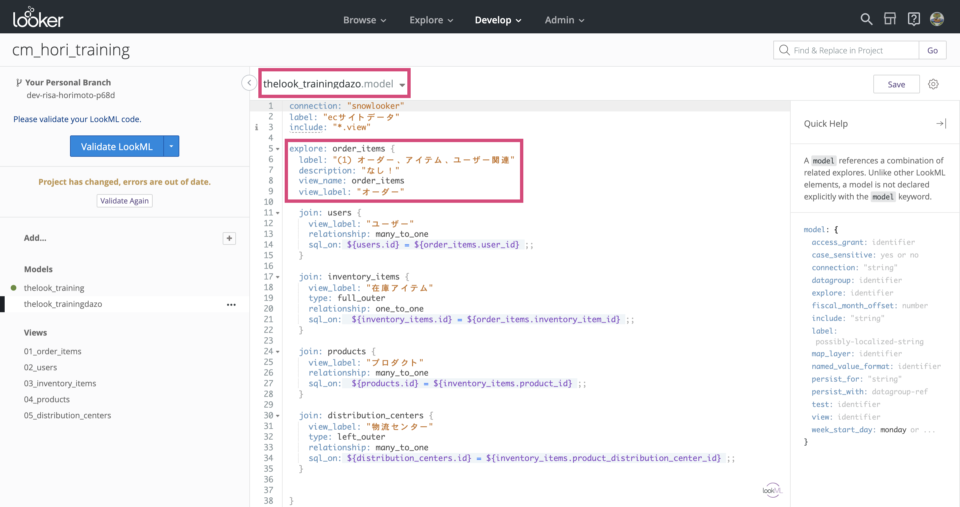
Task: Open the help question mark icon
Action: click(913, 19)
